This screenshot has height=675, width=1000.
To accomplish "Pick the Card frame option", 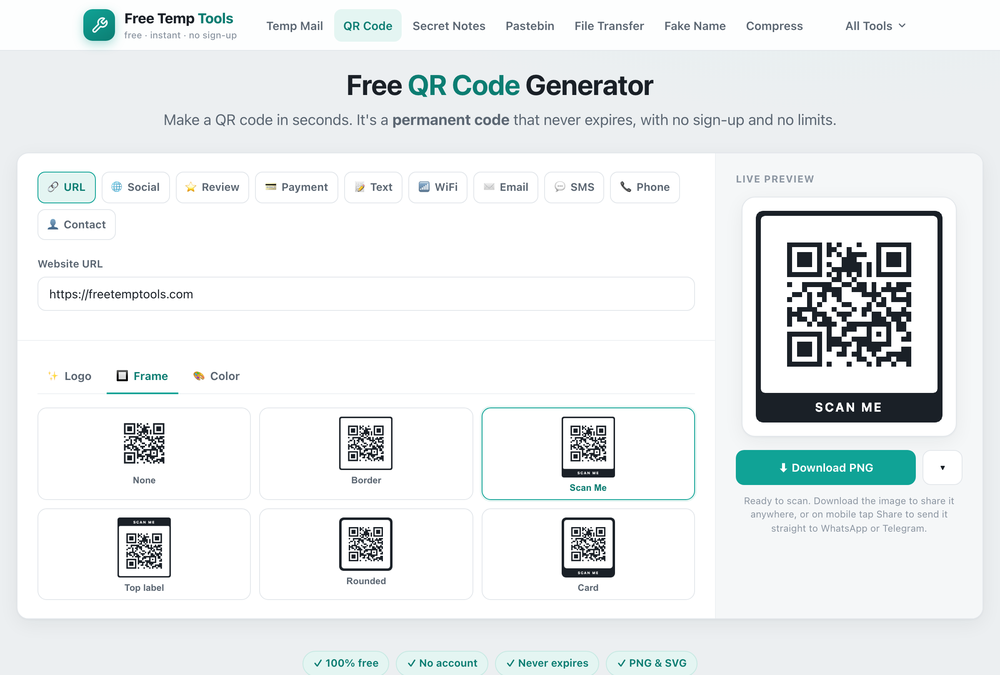I will point(588,554).
